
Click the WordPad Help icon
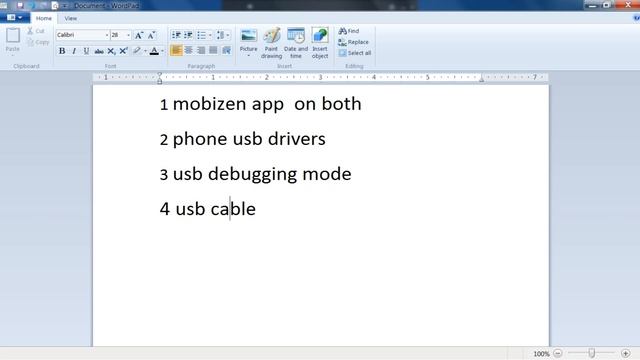636,18
